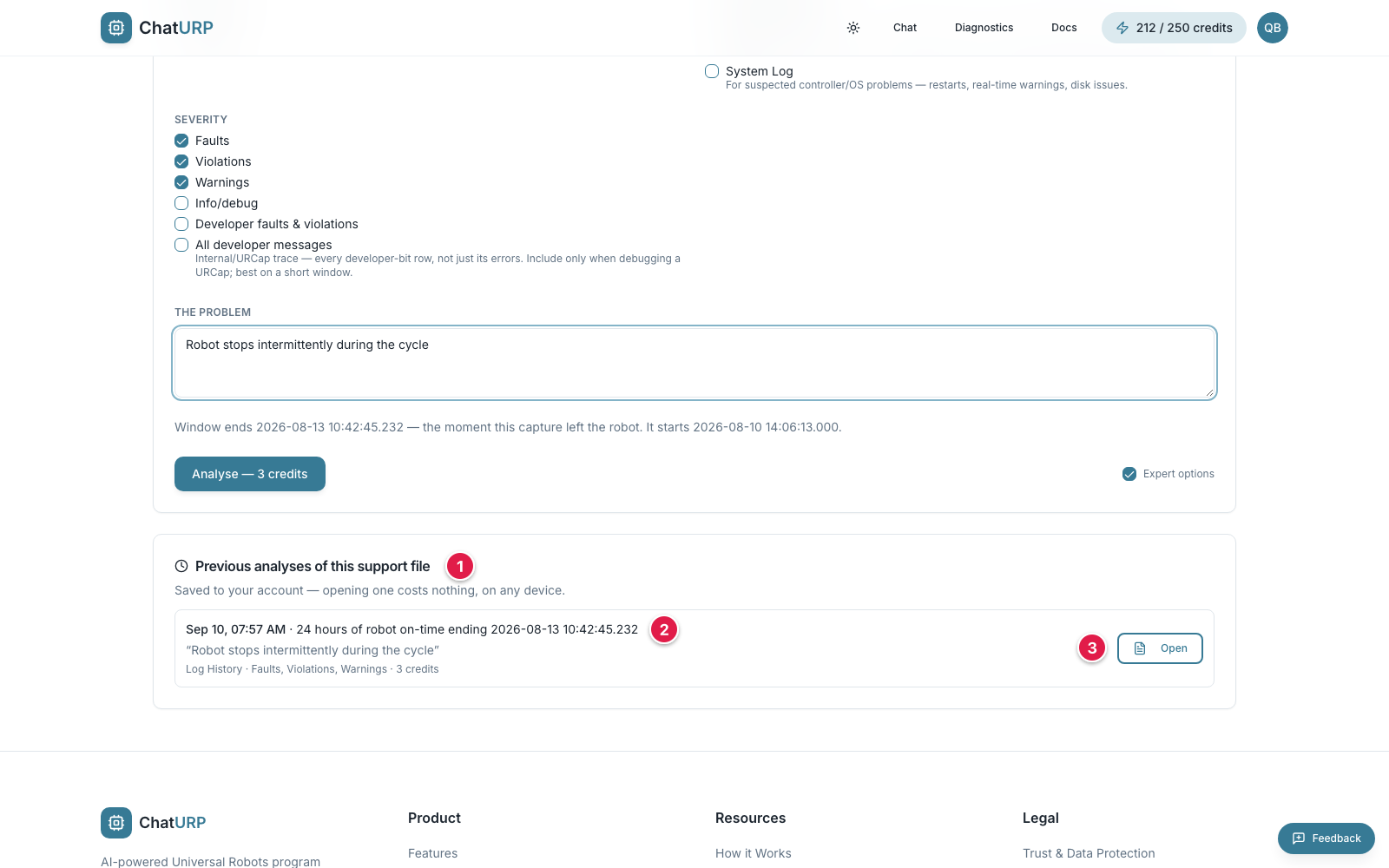The height and width of the screenshot is (868, 1389).
Task: Click the ChatURP logo icon in footer
Action: pyautogui.click(x=116, y=823)
